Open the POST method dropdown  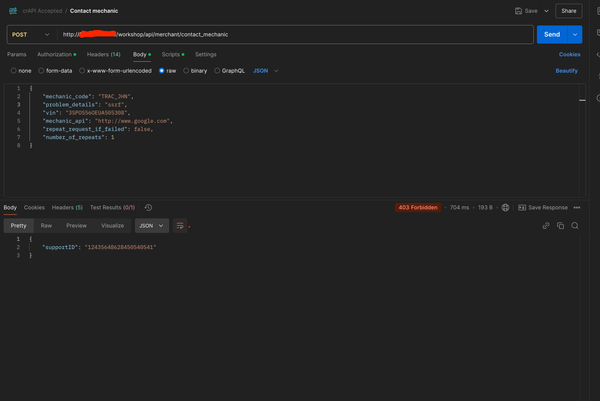pos(31,34)
